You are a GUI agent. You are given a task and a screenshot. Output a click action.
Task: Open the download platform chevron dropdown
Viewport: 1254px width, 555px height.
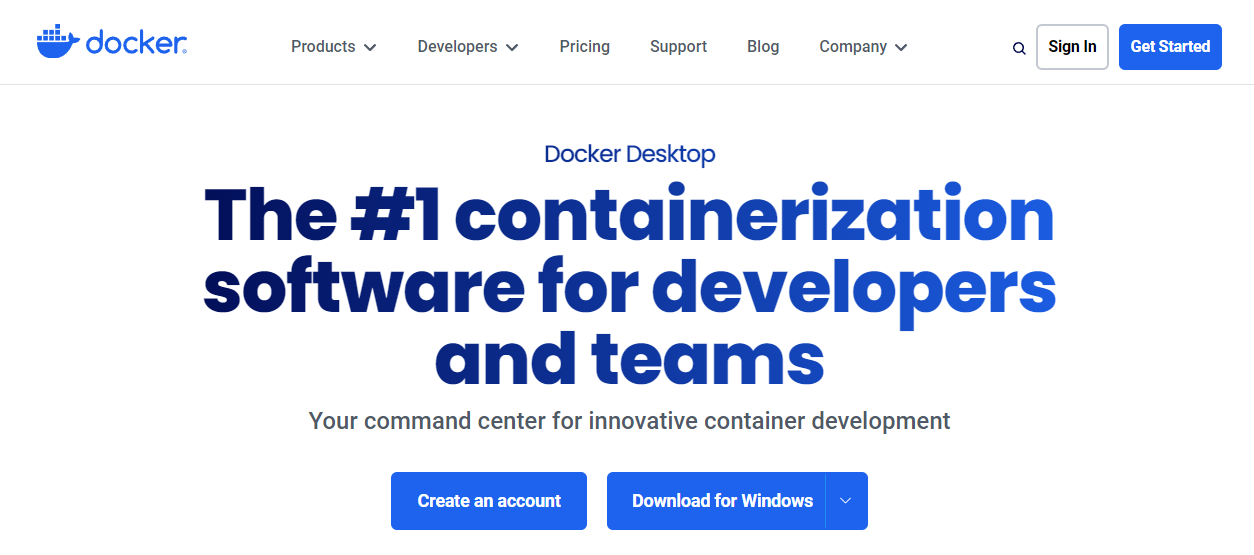[x=846, y=501]
